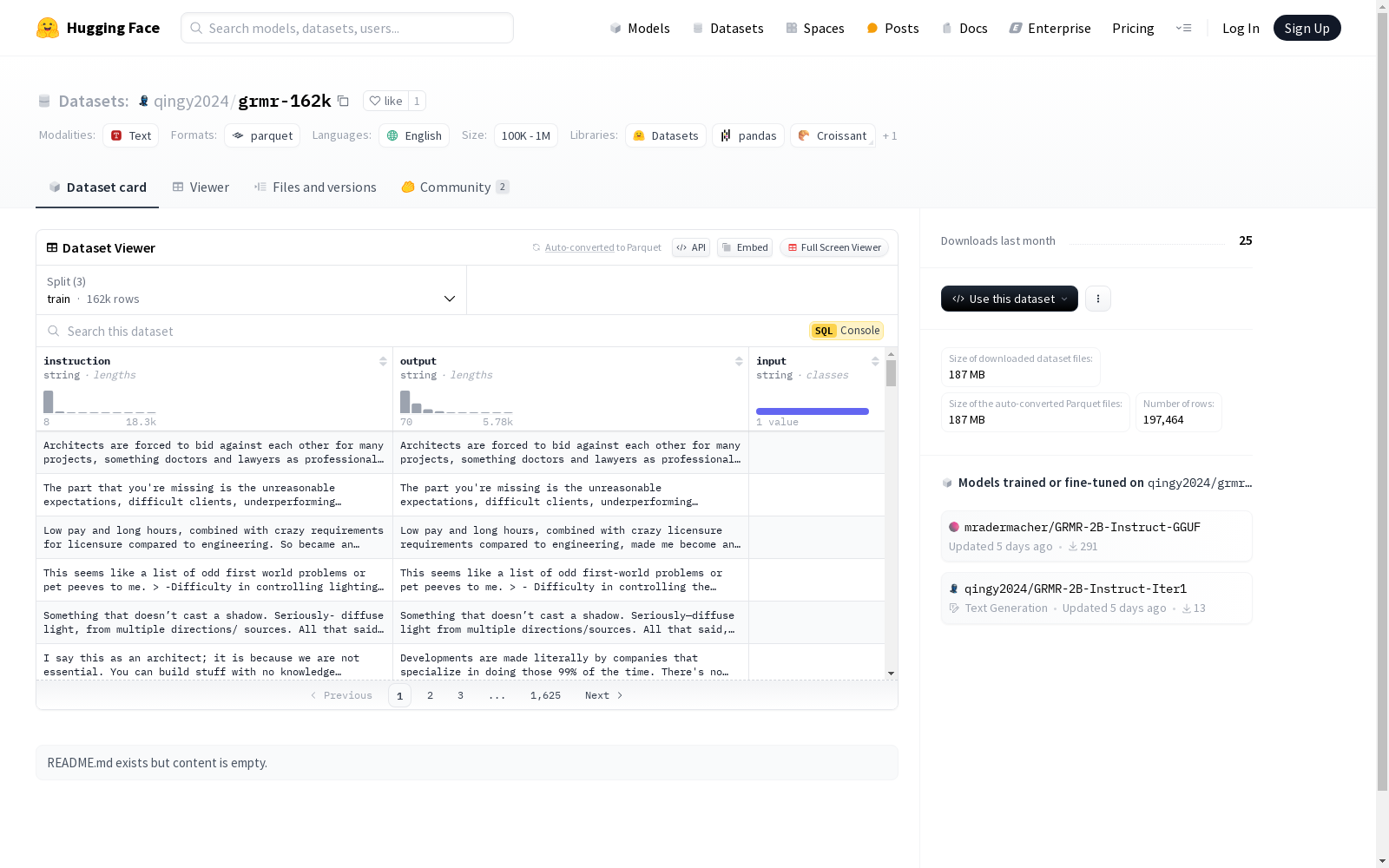
Task: Click the Datasets library tag
Action: pyautogui.click(x=666, y=135)
